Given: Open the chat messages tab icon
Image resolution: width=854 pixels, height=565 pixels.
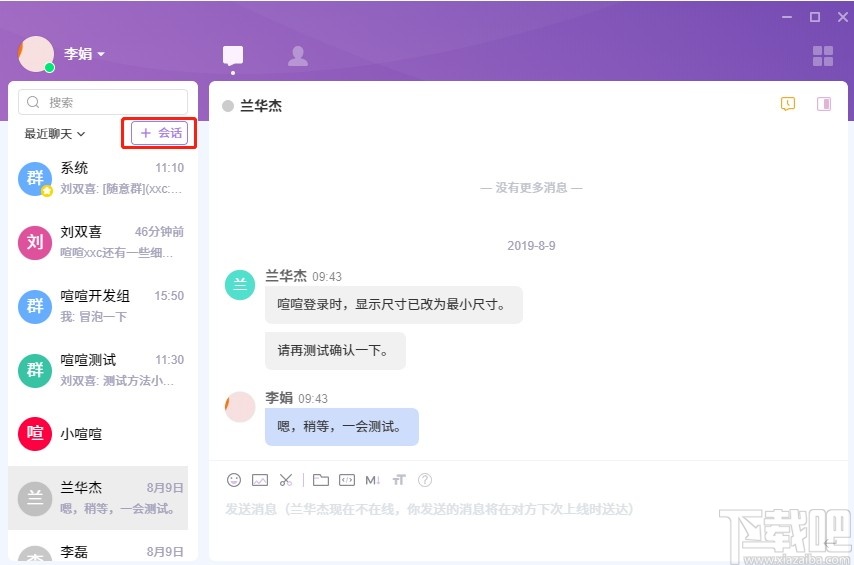Looking at the screenshot, I should pos(233,56).
